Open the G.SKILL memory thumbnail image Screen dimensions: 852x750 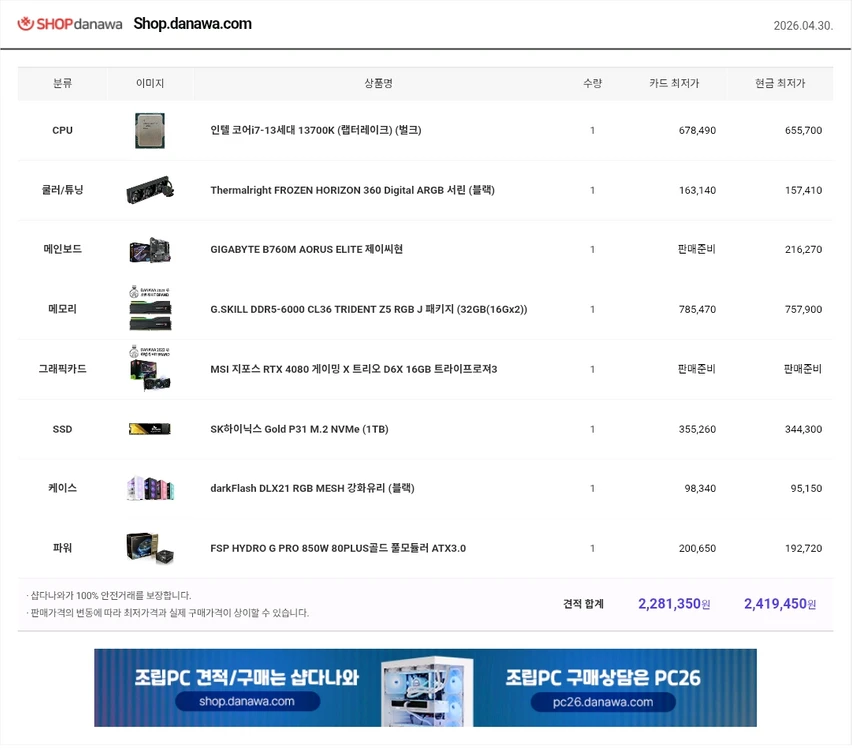(150, 308)
